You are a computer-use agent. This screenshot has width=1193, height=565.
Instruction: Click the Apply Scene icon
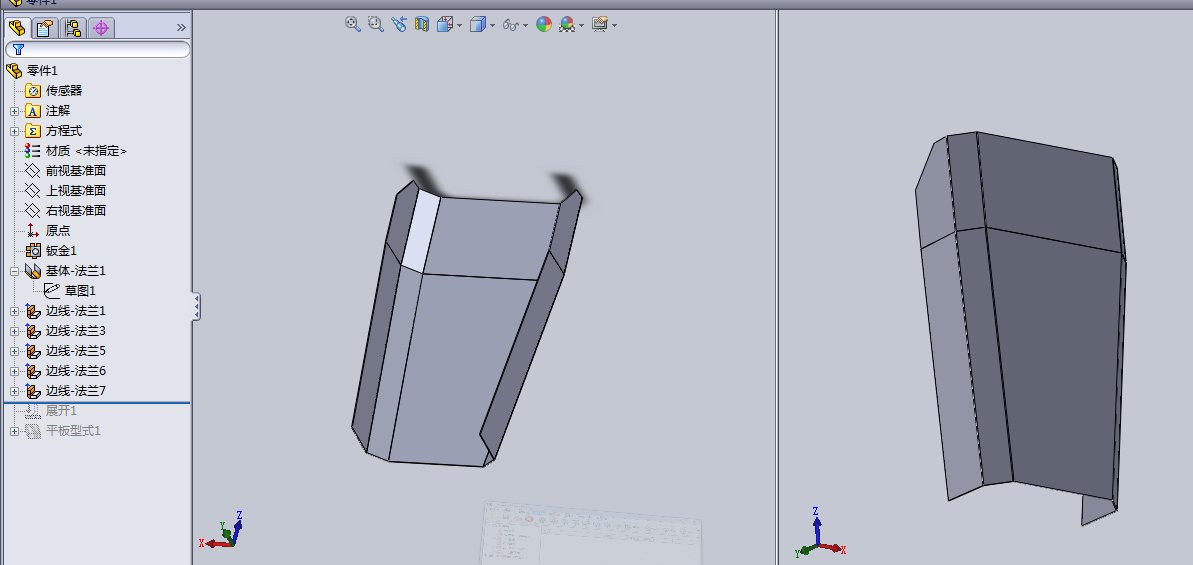click(x=567, y=24)
